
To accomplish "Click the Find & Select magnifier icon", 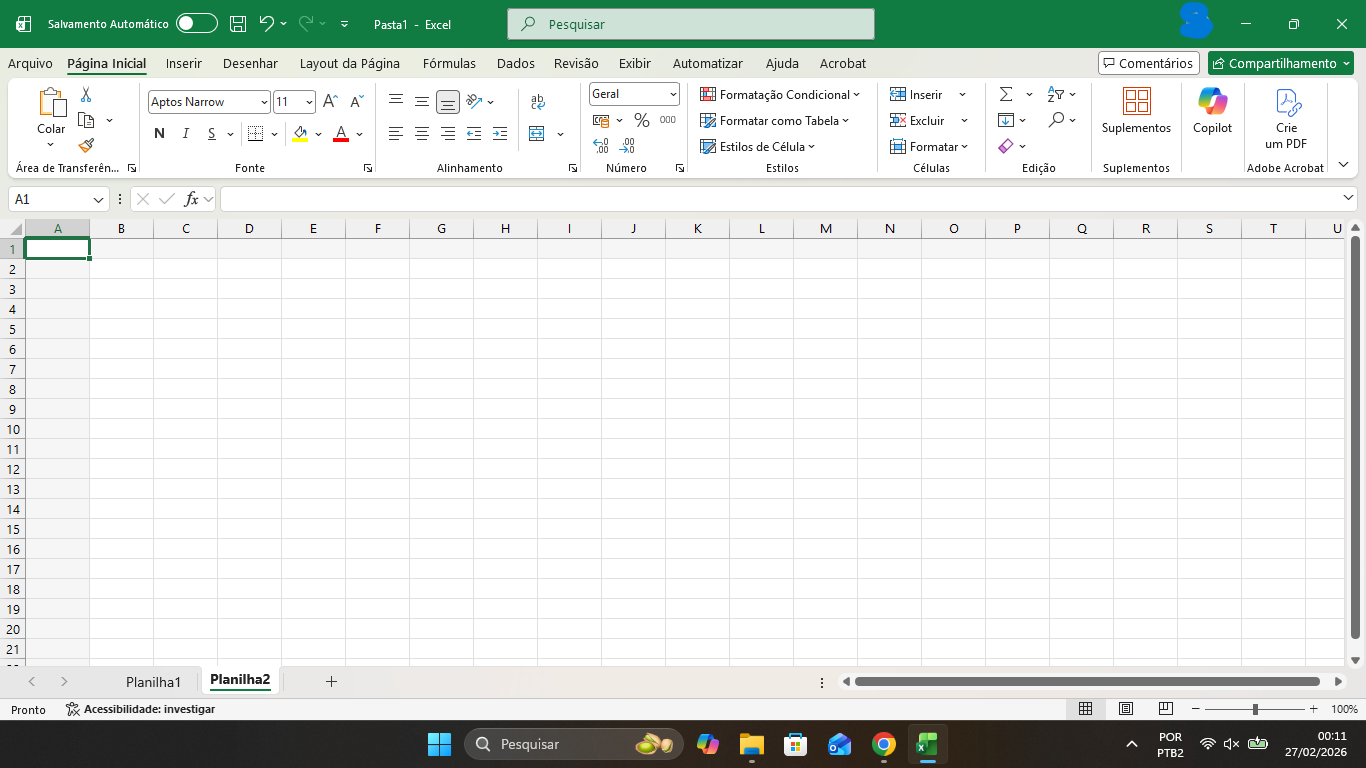I will click(x=1056, y=120).
